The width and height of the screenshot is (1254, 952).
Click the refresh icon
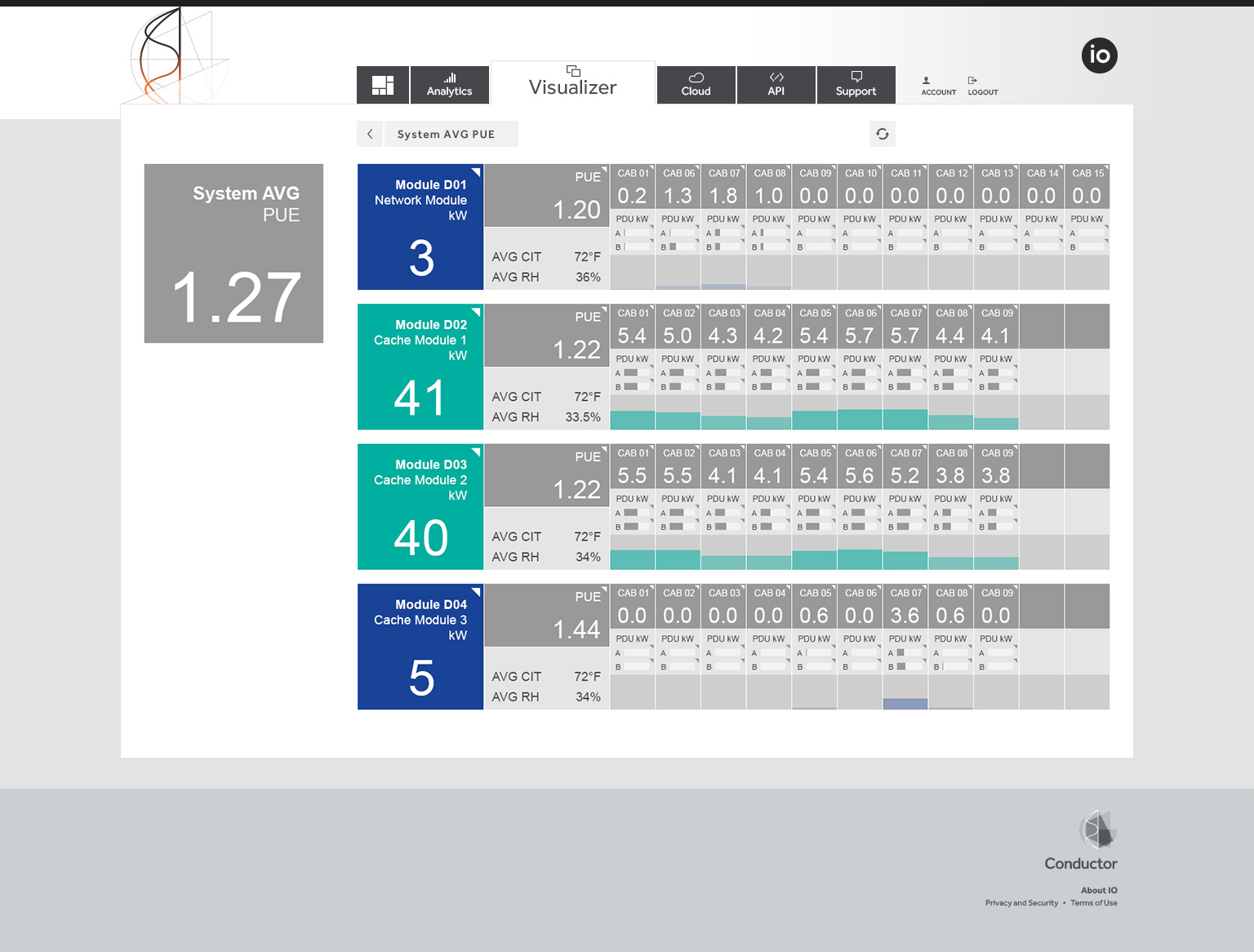pos(883,134)
